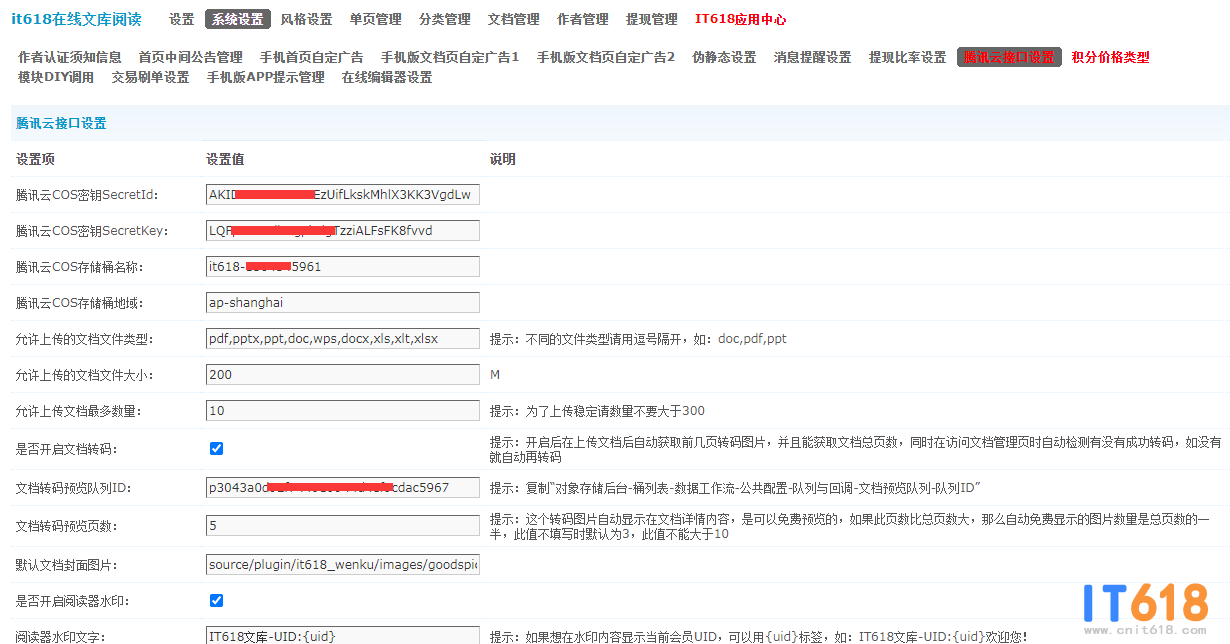Toggle 是否开启阅读器水印 checkbox
1230x644 pixels.
[216, 600]
